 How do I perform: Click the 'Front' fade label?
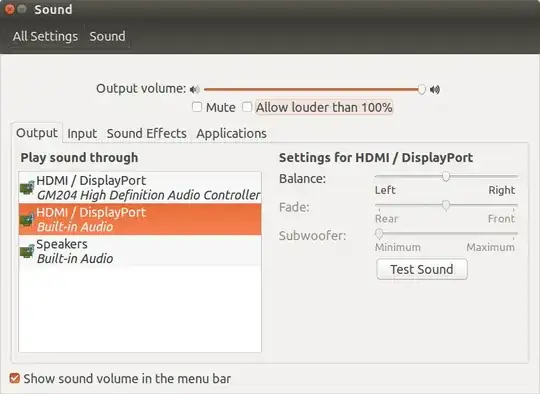point(501,219)
